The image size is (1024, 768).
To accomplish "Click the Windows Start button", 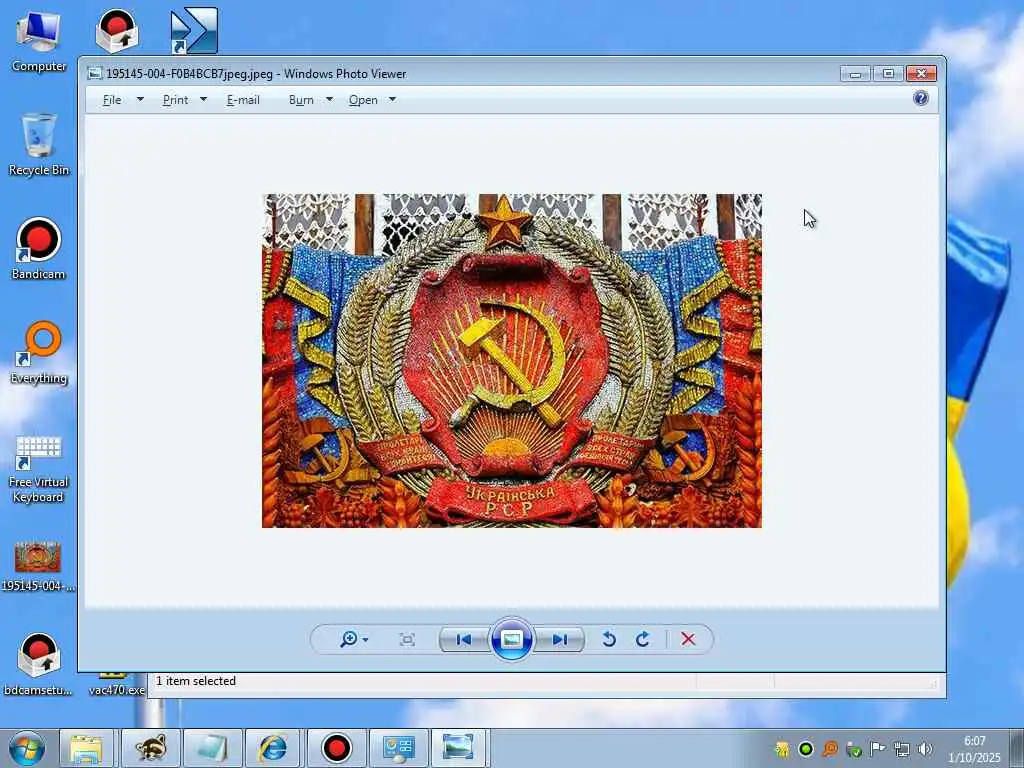I will click(x=27, y=748).
